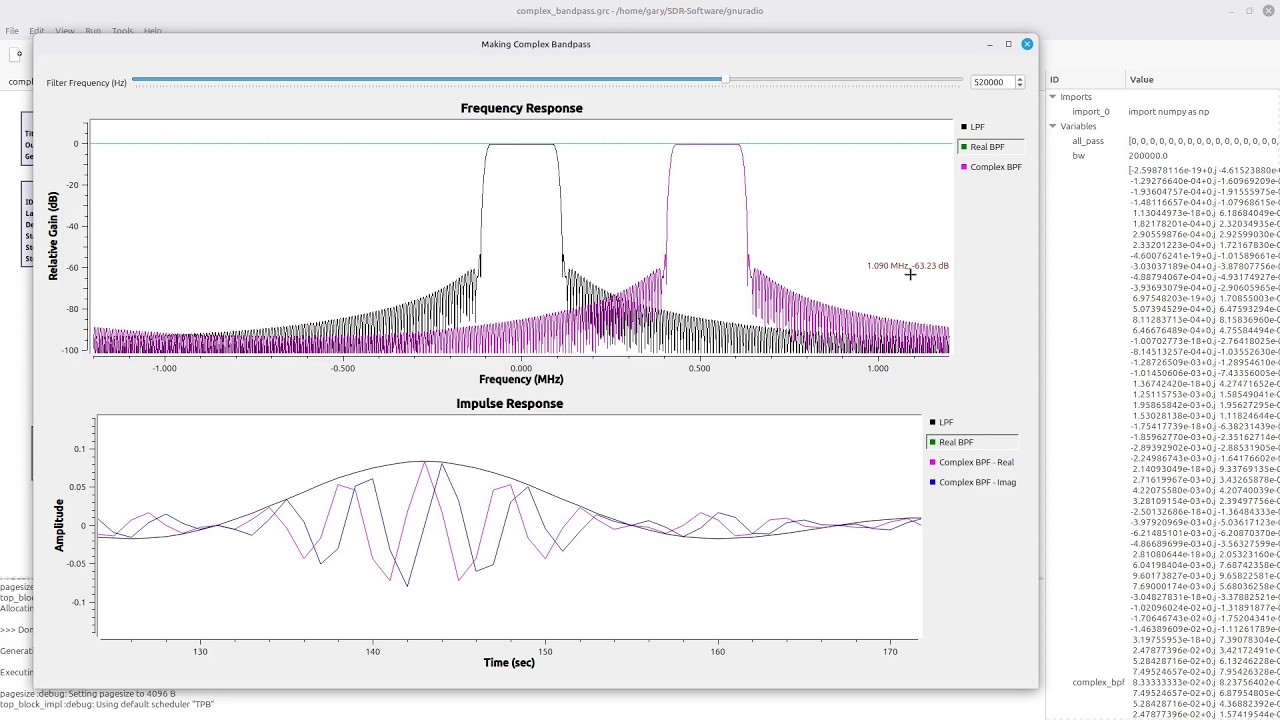The width and height of the screenshot is (1280, 720).
Task: Toggle Complex BPF - Imag trace in Impulse legend
Action: click(972, 482)
